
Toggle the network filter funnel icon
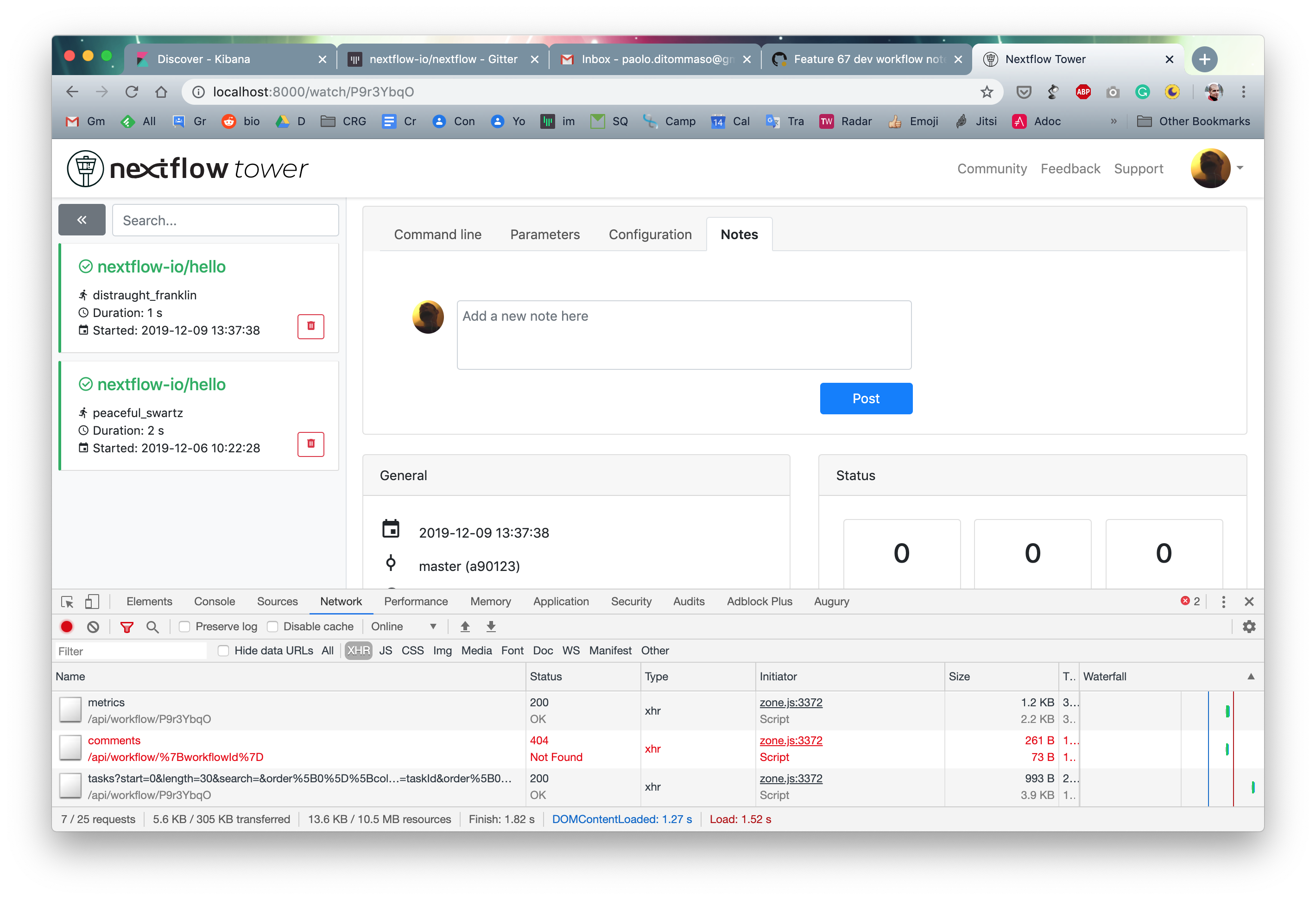click(127, 627)
